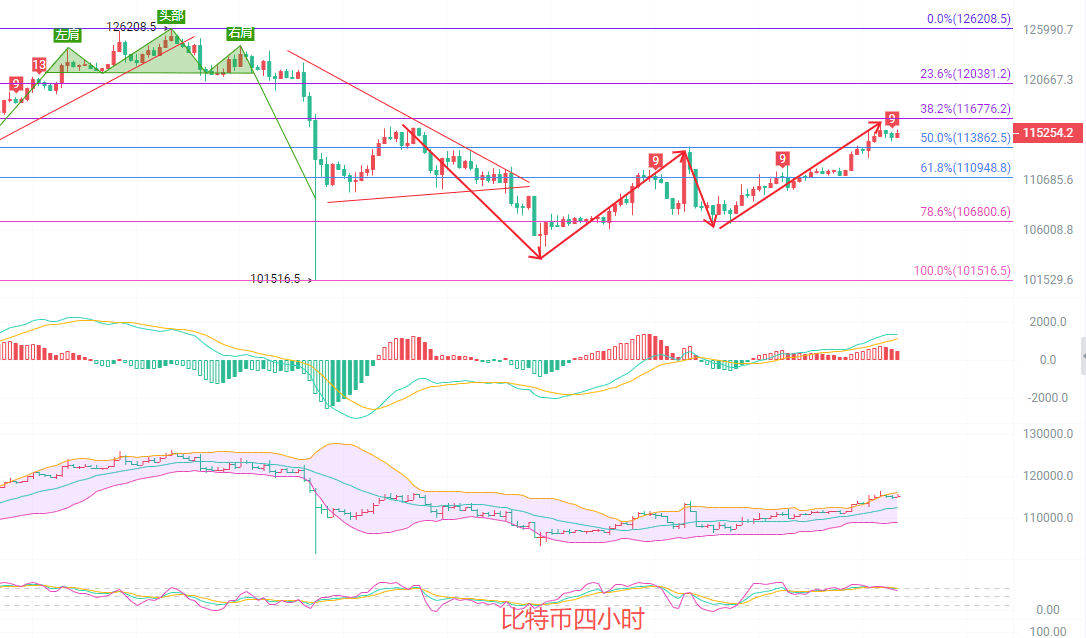Select the 100.0%(101516.5) Fibonacci label
This screenshot has height=638, width=1086.
962,271
